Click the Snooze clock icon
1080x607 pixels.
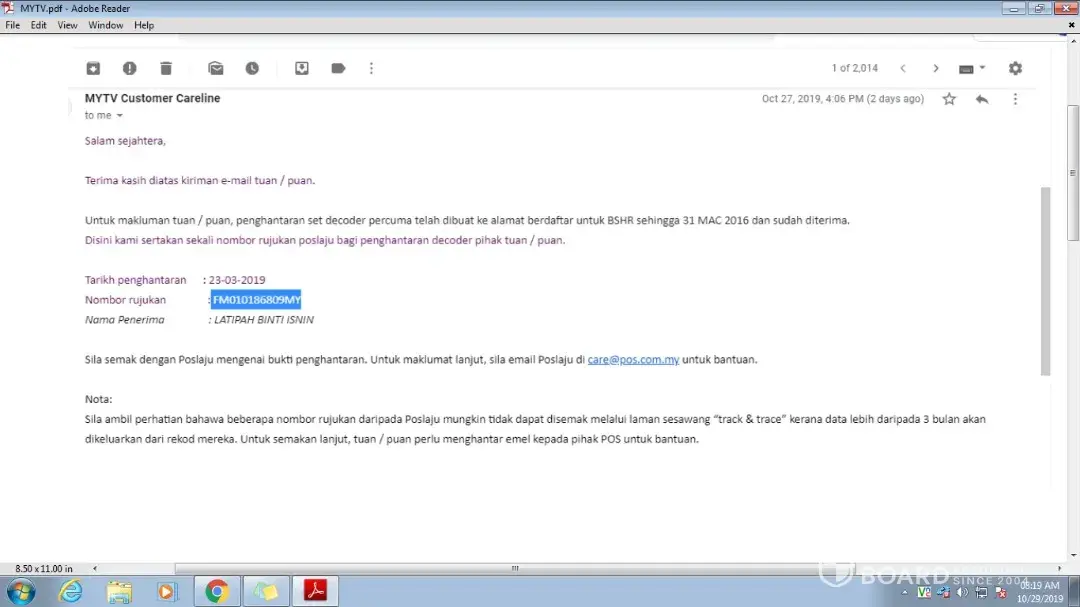(252, 68)
